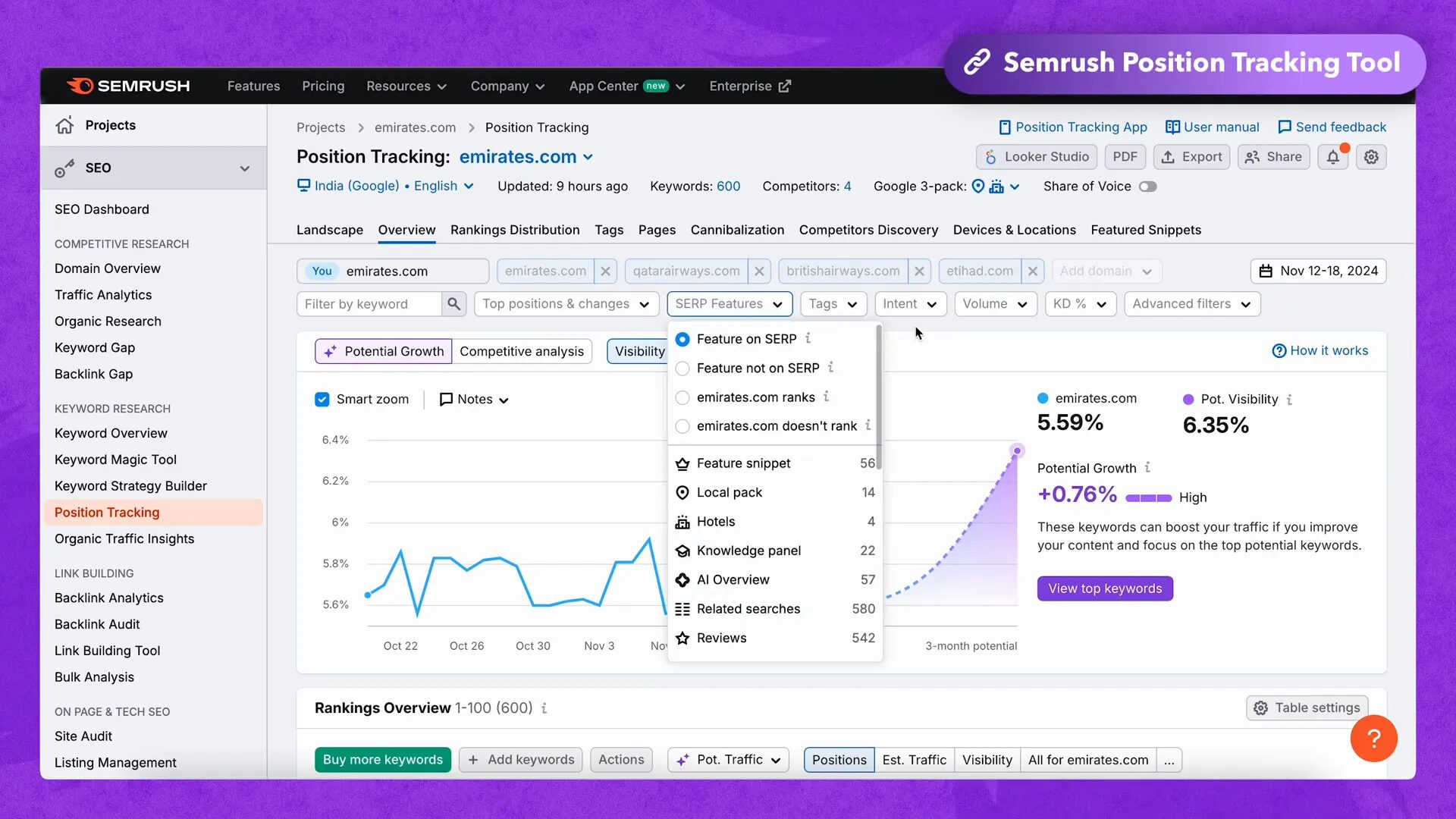Image resolution: width=1456 pixels, height=819 pixels.
Task: Click the AI Overview SERP feature option
Action: (733, 579)
